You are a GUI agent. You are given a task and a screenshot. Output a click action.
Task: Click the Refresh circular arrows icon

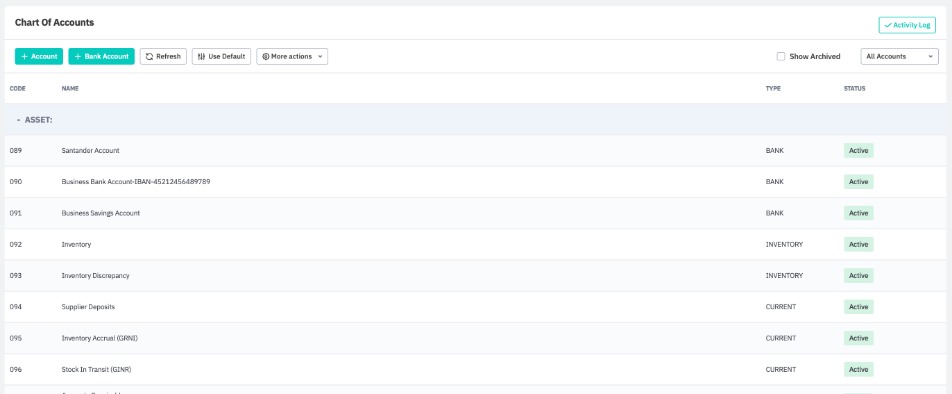[149, 56]
